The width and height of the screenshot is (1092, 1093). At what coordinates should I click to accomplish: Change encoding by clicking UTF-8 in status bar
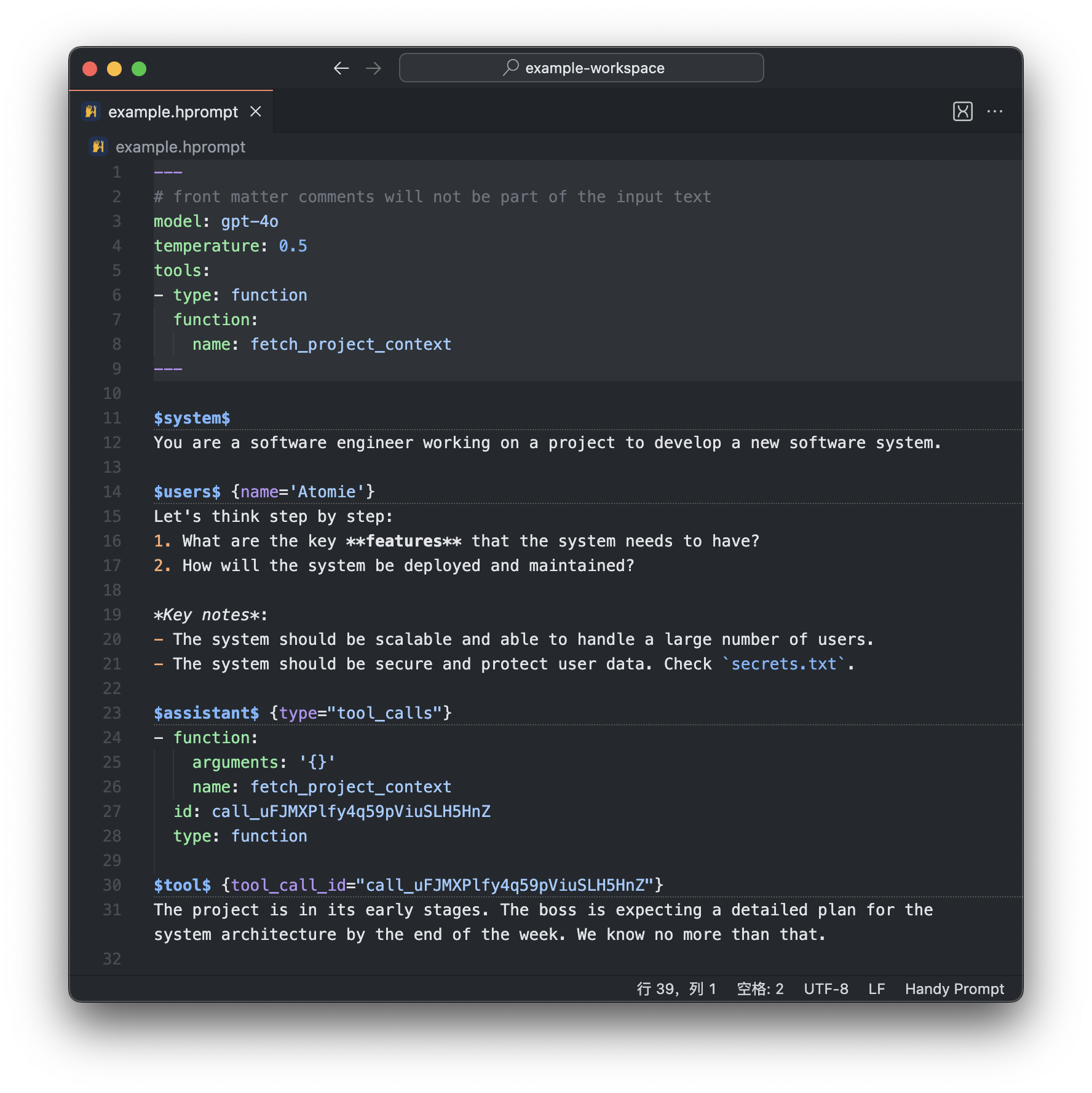826,988
